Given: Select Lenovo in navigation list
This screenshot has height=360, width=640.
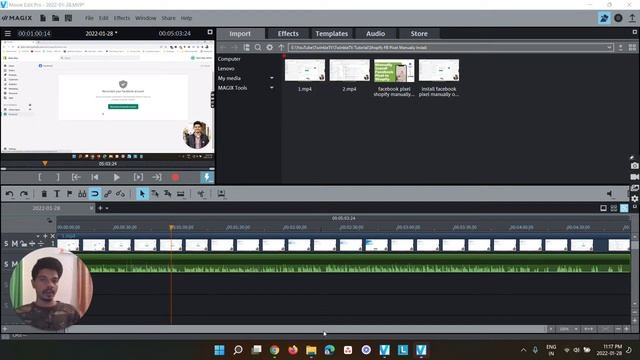Looking at the screenshot, I should [226, 69].
